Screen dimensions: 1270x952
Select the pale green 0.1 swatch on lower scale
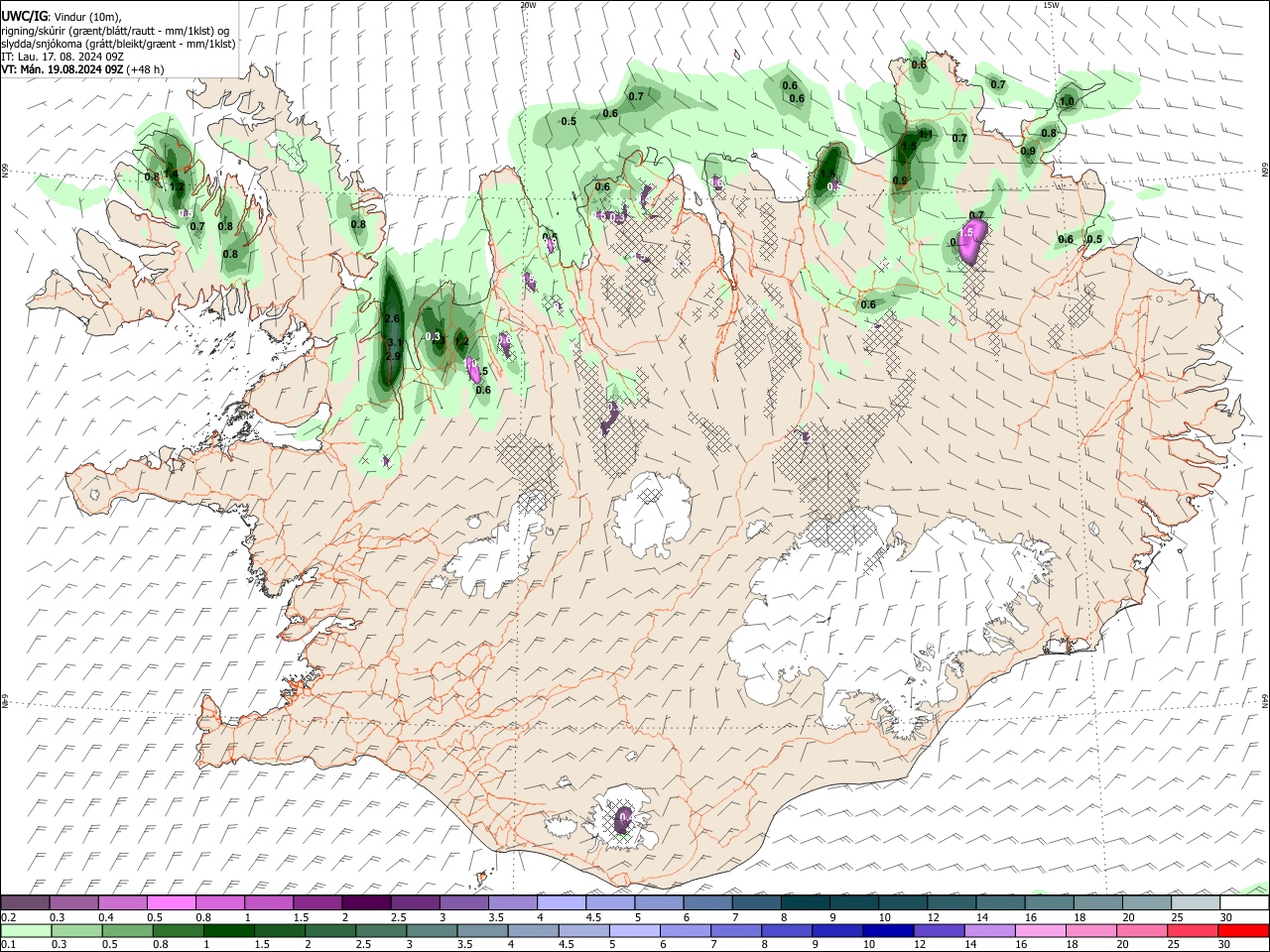[x=26, y=930]
